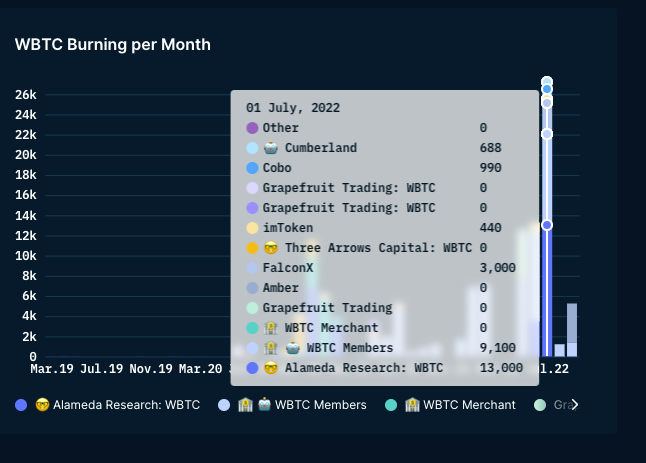Screen dimensions: 646x463
Task: Click the blue Cobo dot in tooltip
Action: (x=252, y=168)
